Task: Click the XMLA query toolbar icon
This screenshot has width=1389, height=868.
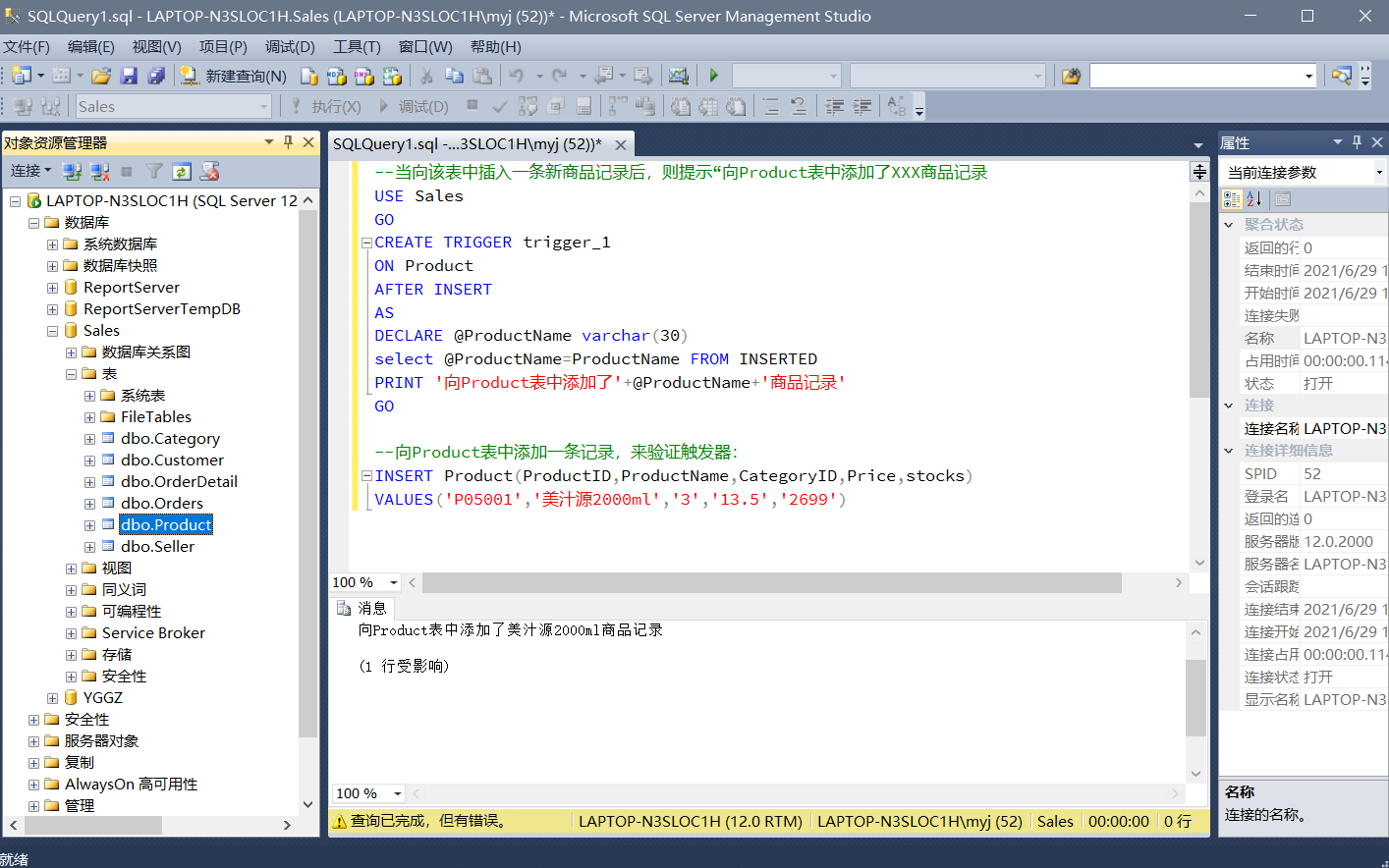Action: 392,76
